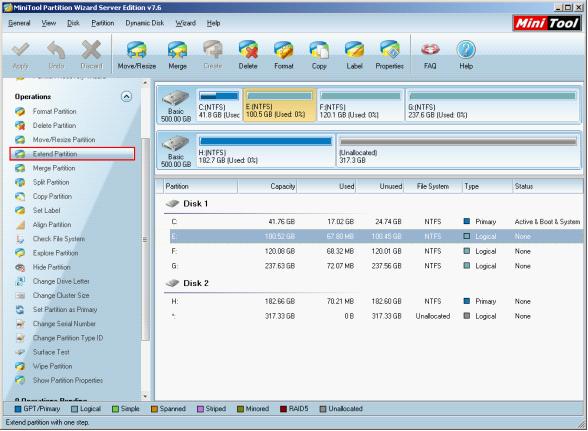
Task: Click the Set Partition as Primary icon
Action: tap(20, 310)
